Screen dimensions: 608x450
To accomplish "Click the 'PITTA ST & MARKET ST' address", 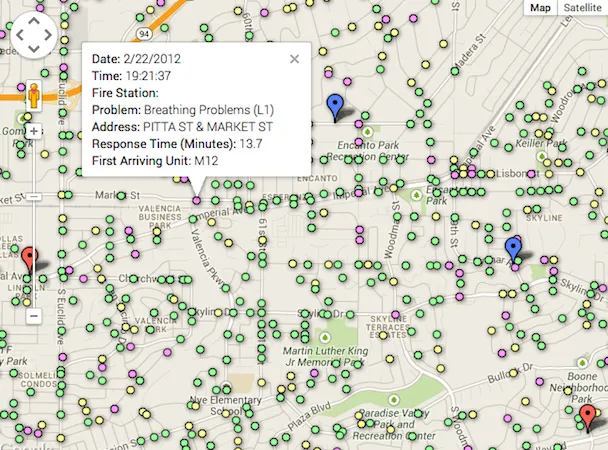I will (x=208, y=127).
